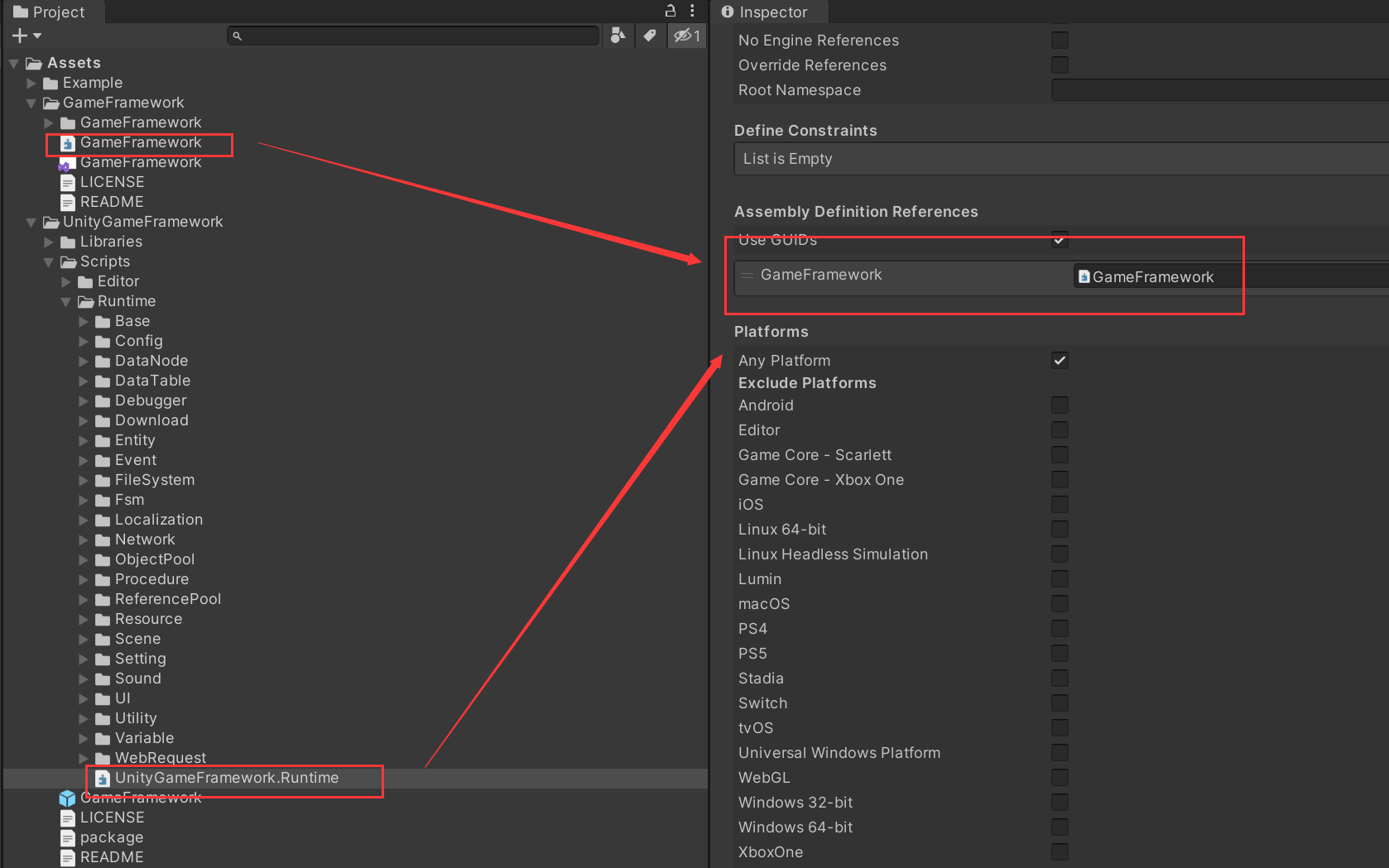Exclude the WebGL platform checkbox
Screen dimensions: 1389x868
pyautogui.click(x=1060, y=777)
